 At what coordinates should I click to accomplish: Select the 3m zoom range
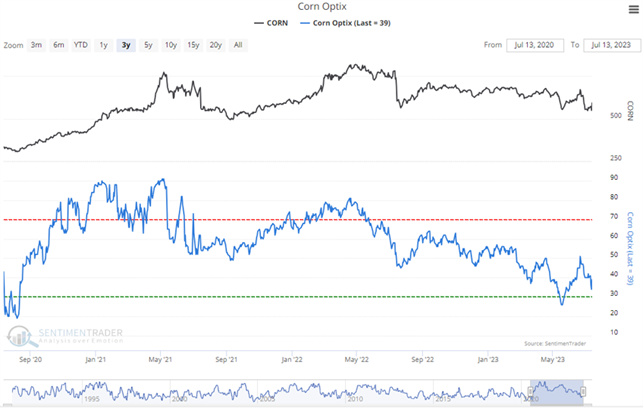(36, 45)
